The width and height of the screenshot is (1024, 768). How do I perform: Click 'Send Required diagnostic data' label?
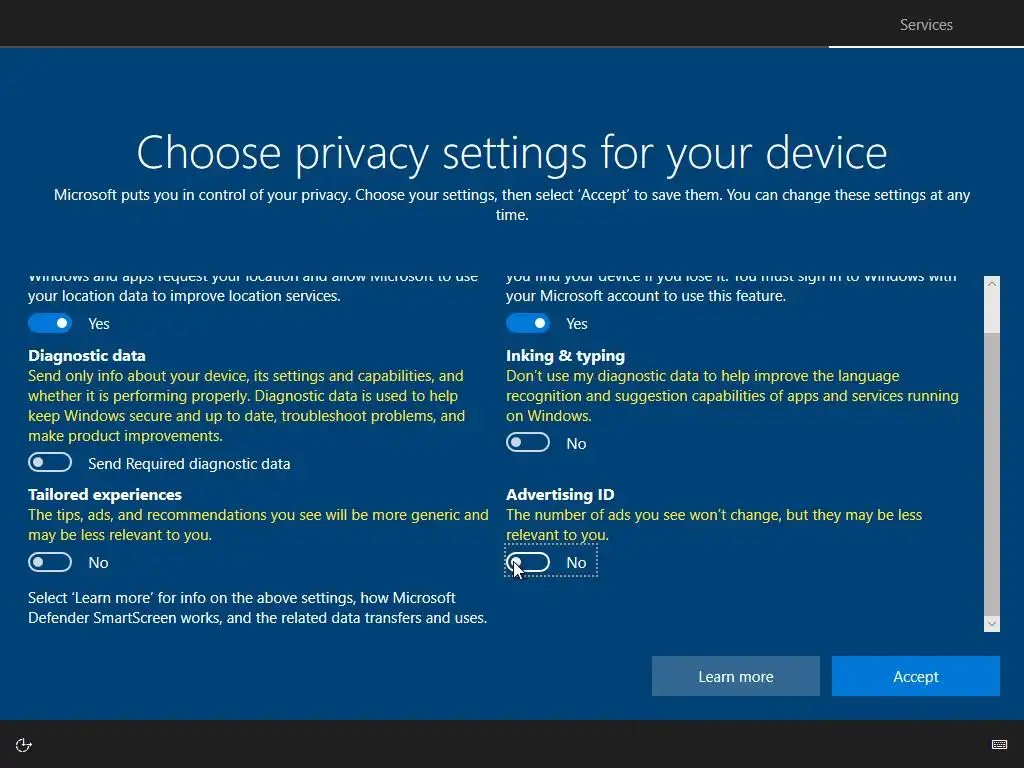(189, 464)
